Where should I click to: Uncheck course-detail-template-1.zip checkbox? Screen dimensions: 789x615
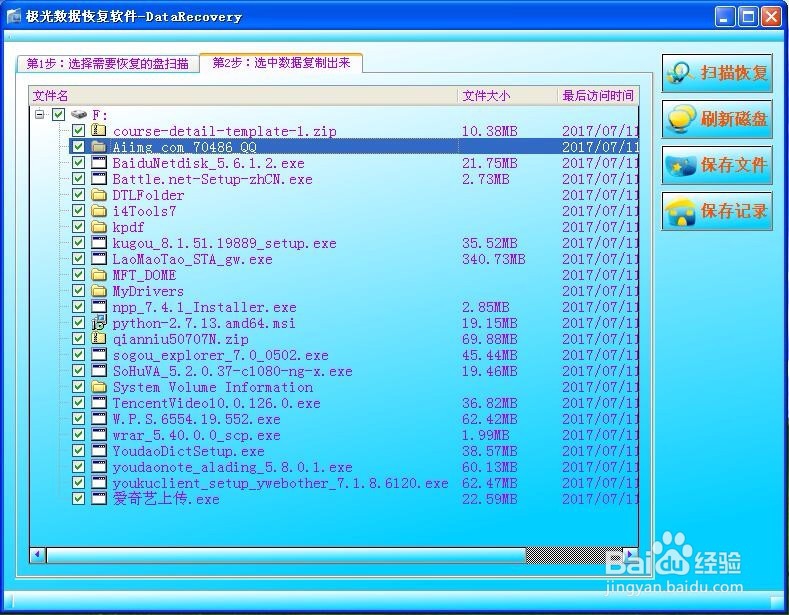click(x=78, y=130)
